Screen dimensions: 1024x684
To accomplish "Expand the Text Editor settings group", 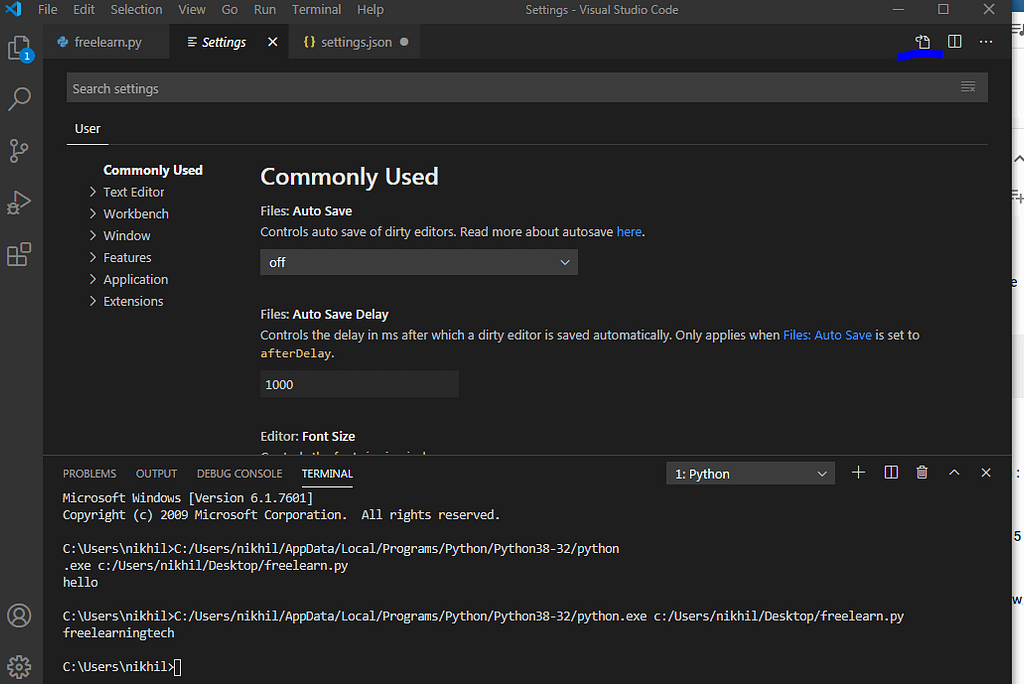I will pyautogui.click(x=127, y=192).
